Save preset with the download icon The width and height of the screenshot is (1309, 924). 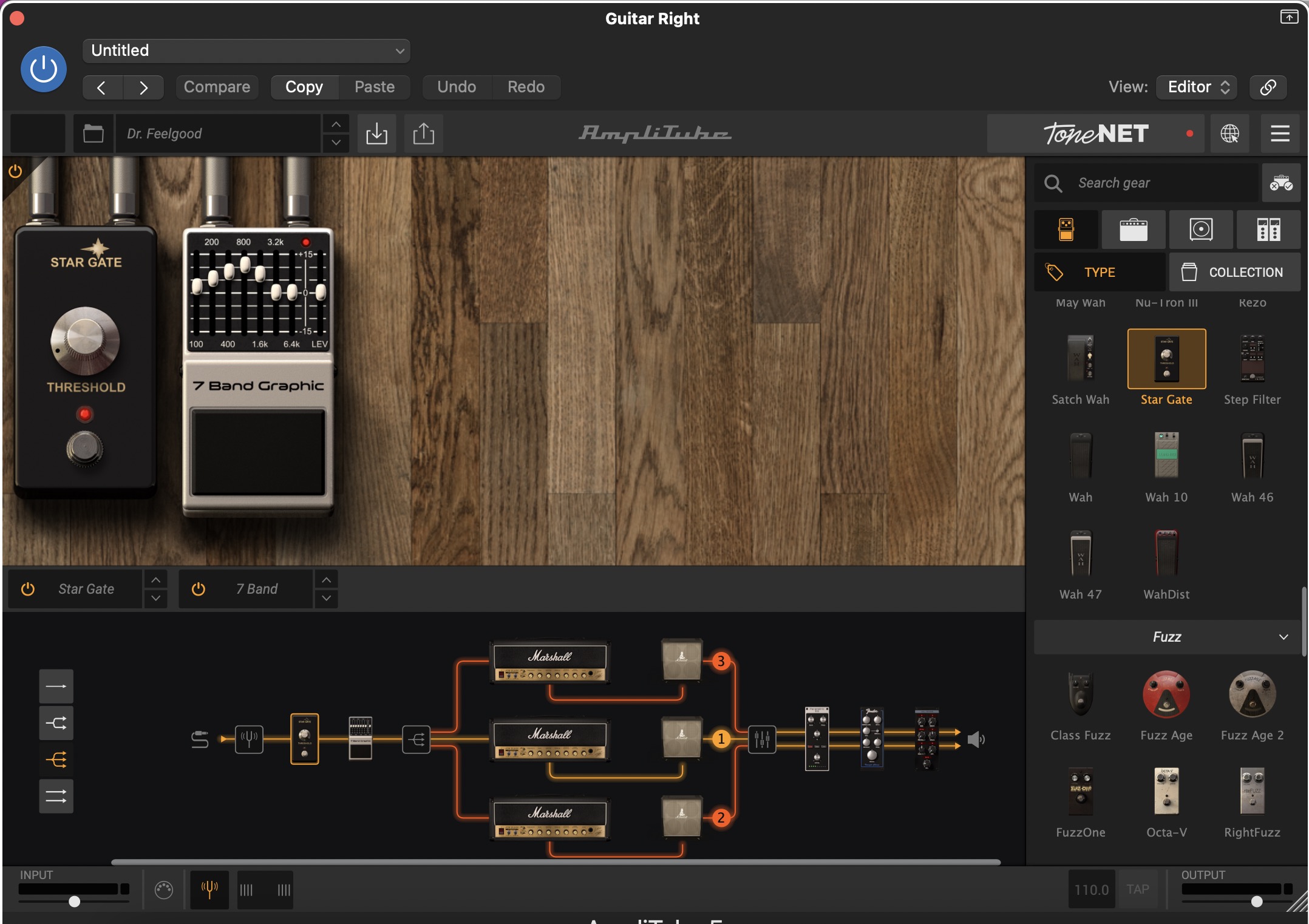(376, 134)
